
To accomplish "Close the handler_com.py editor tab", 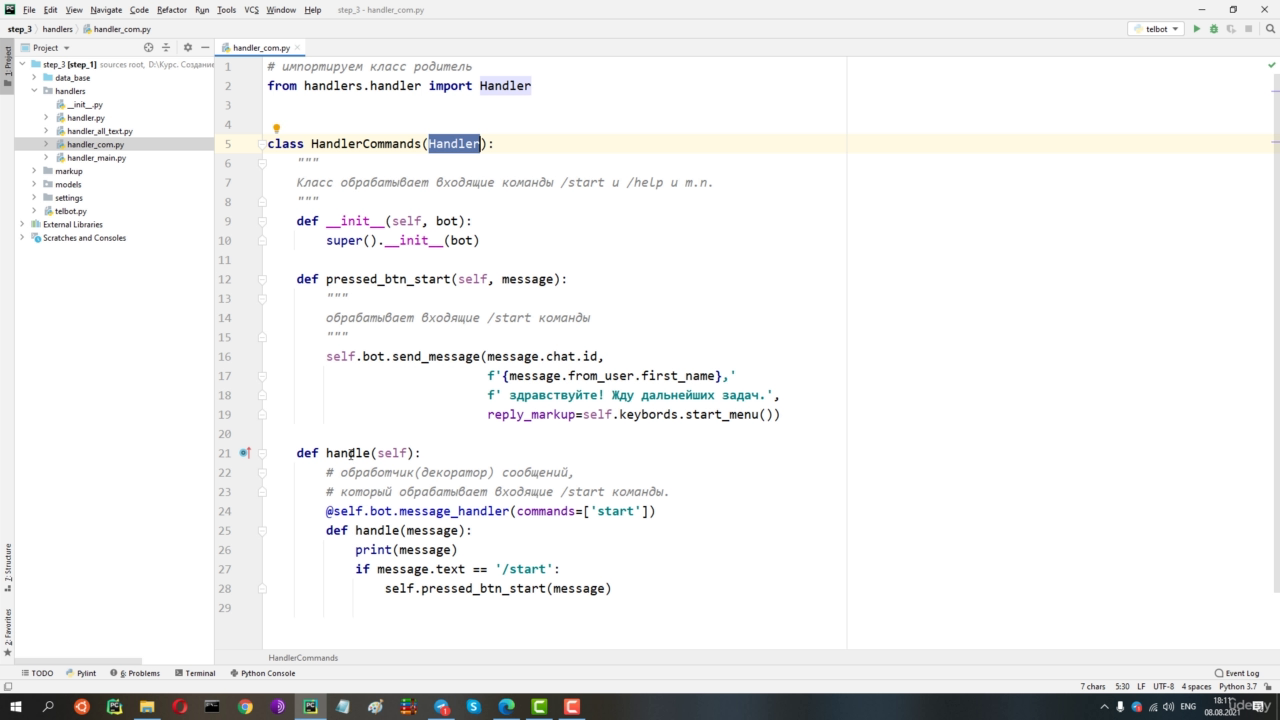I will (298, 47).
